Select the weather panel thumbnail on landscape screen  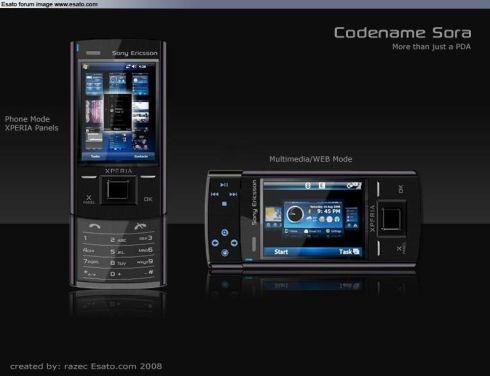point(273,217)
